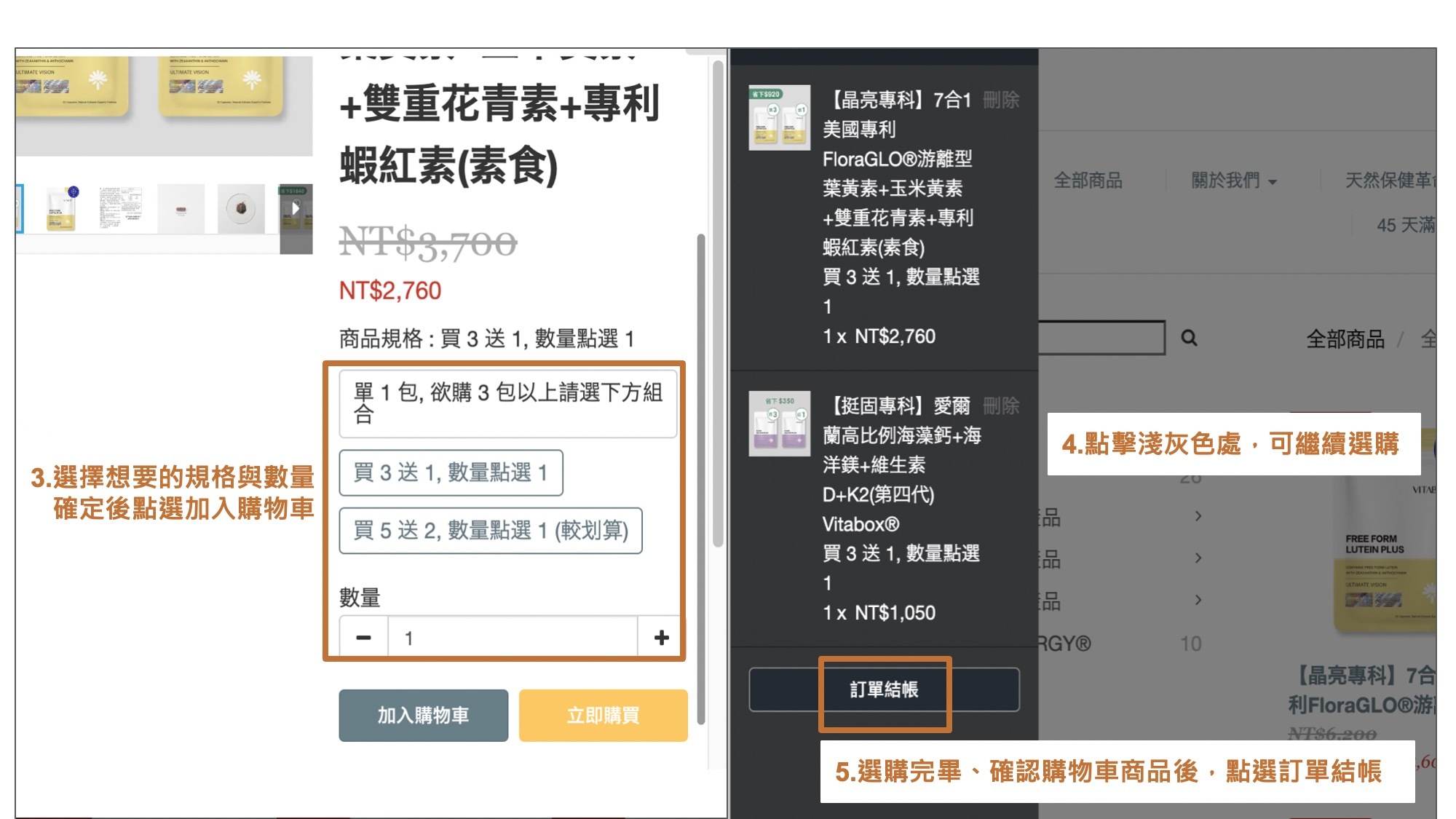
Task: Click the 加入購物車 button
Action: coord(423,716)
